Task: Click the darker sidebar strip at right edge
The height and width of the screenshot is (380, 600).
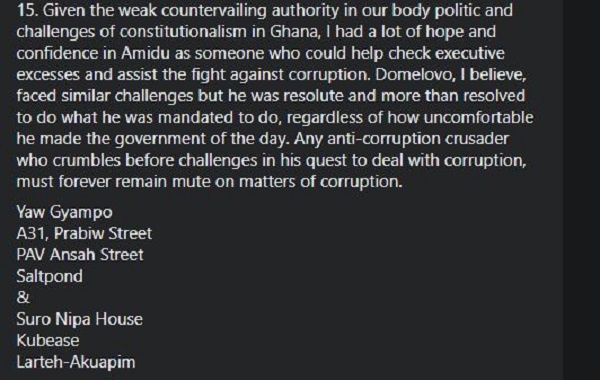Action: [582, 190]
